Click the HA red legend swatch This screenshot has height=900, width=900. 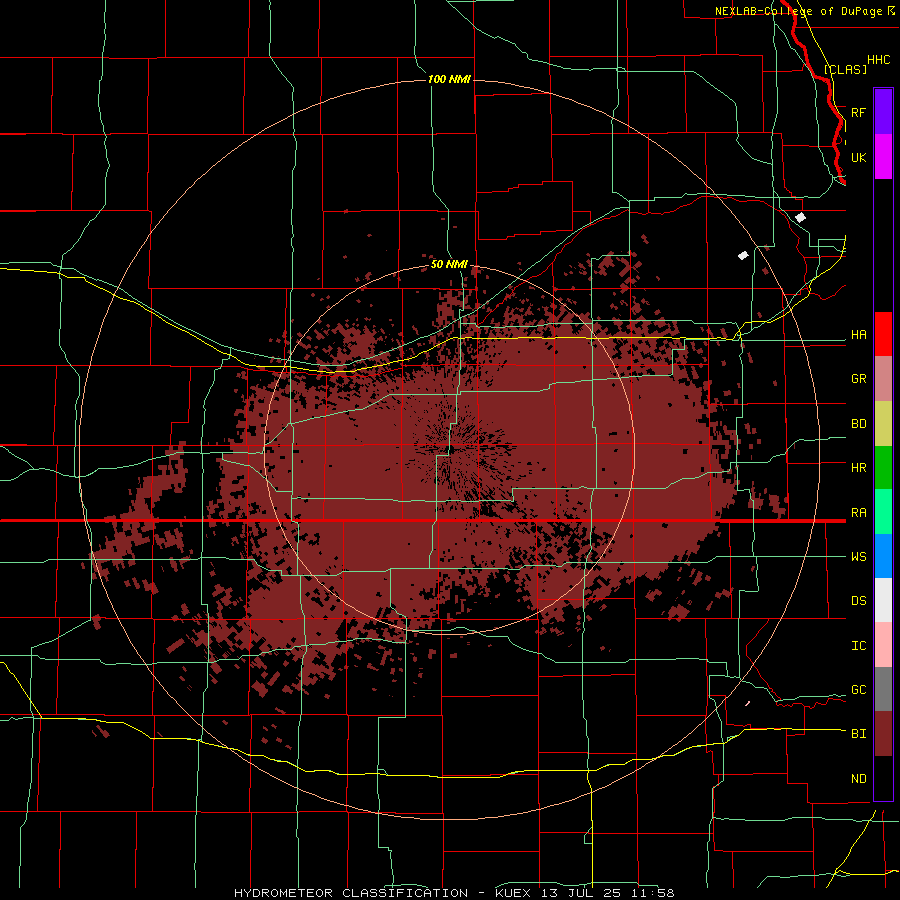[883, 334]
